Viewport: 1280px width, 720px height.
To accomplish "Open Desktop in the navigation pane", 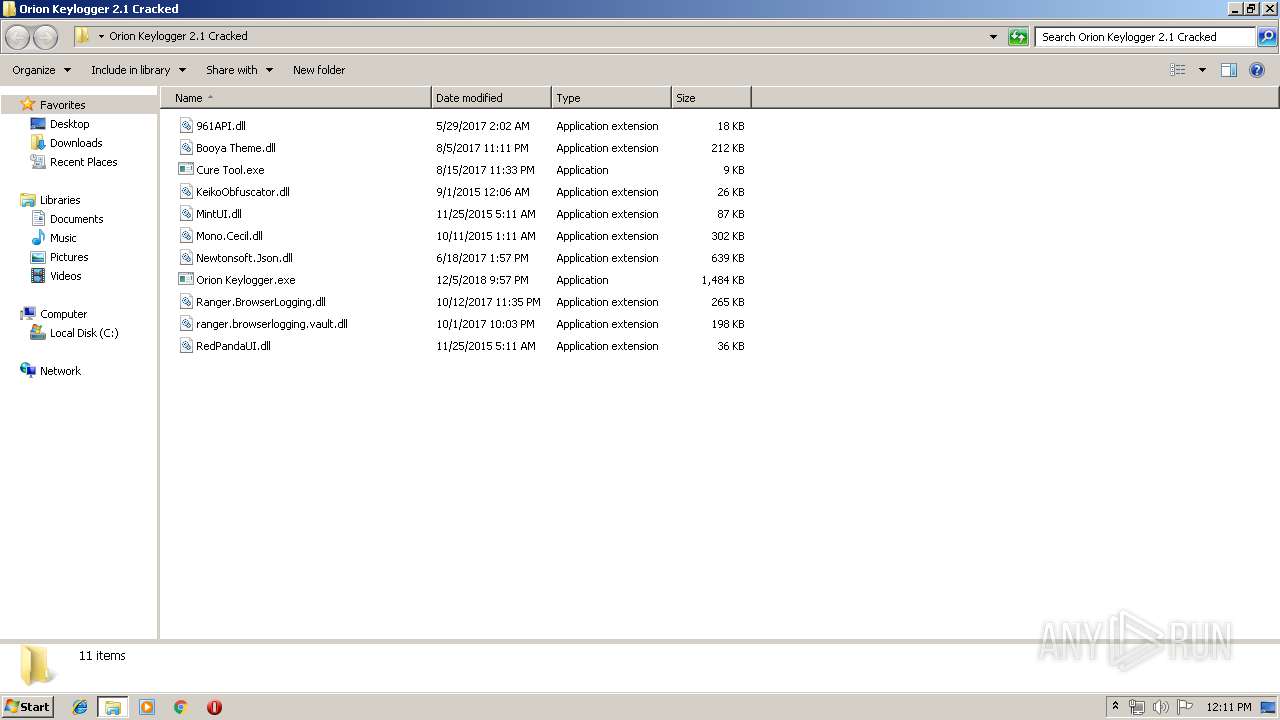I will [69, 124].
